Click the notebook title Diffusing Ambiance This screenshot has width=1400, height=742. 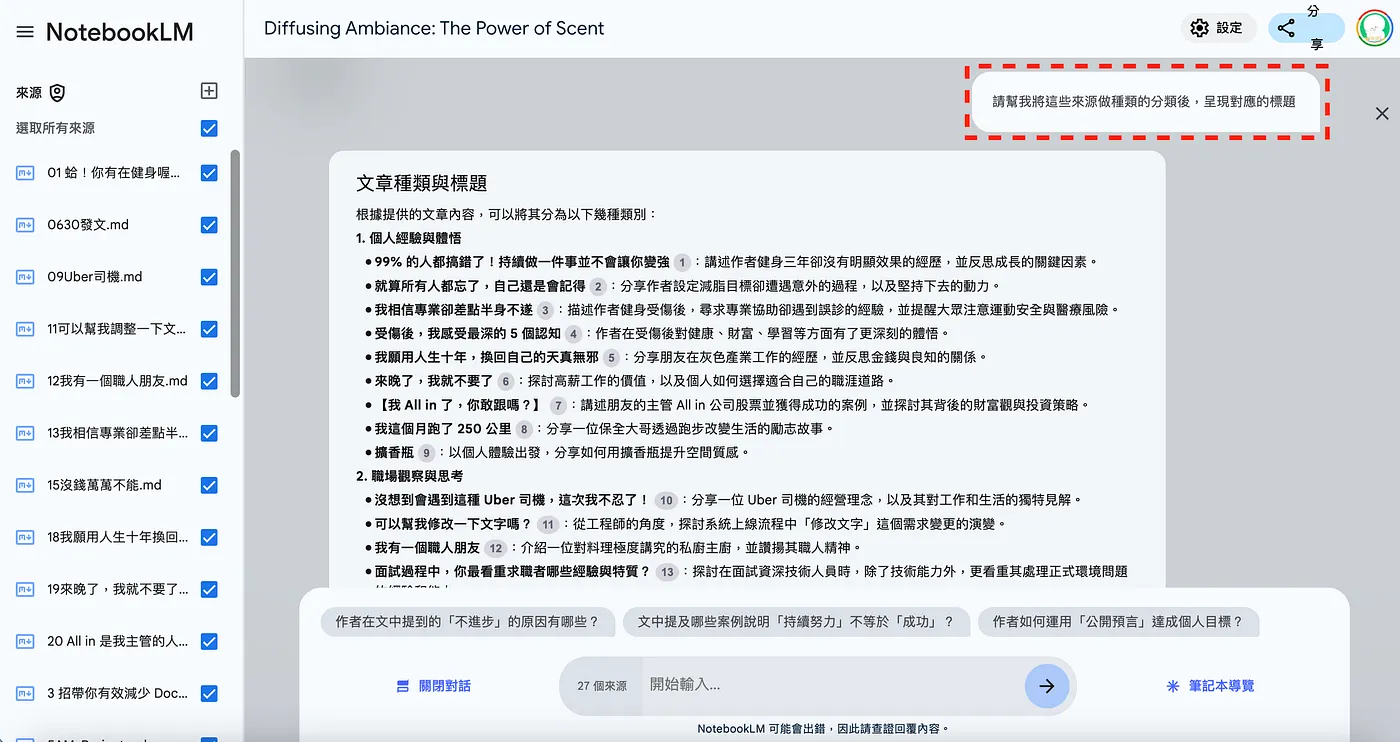[x=434, y=28]
